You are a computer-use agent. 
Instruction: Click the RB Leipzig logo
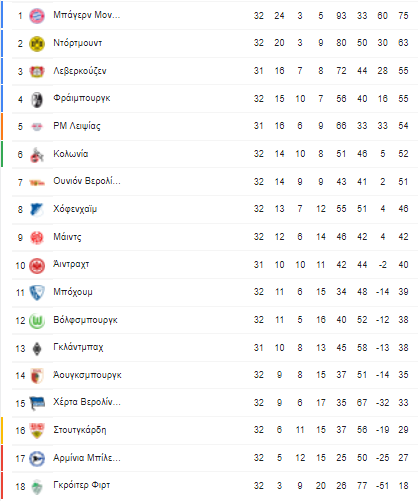pyautogui.click(x=37, y=126)
